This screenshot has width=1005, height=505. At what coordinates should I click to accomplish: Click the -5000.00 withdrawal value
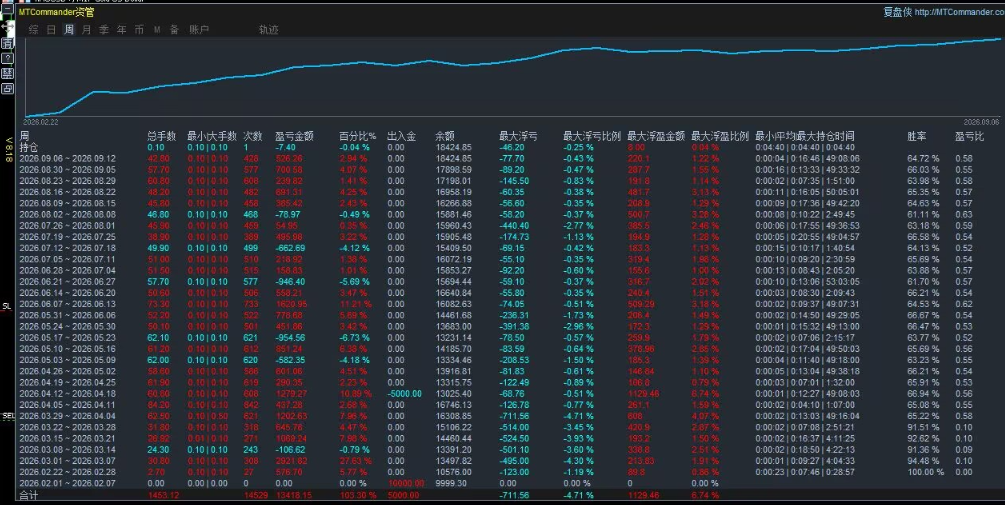(404, 393)
